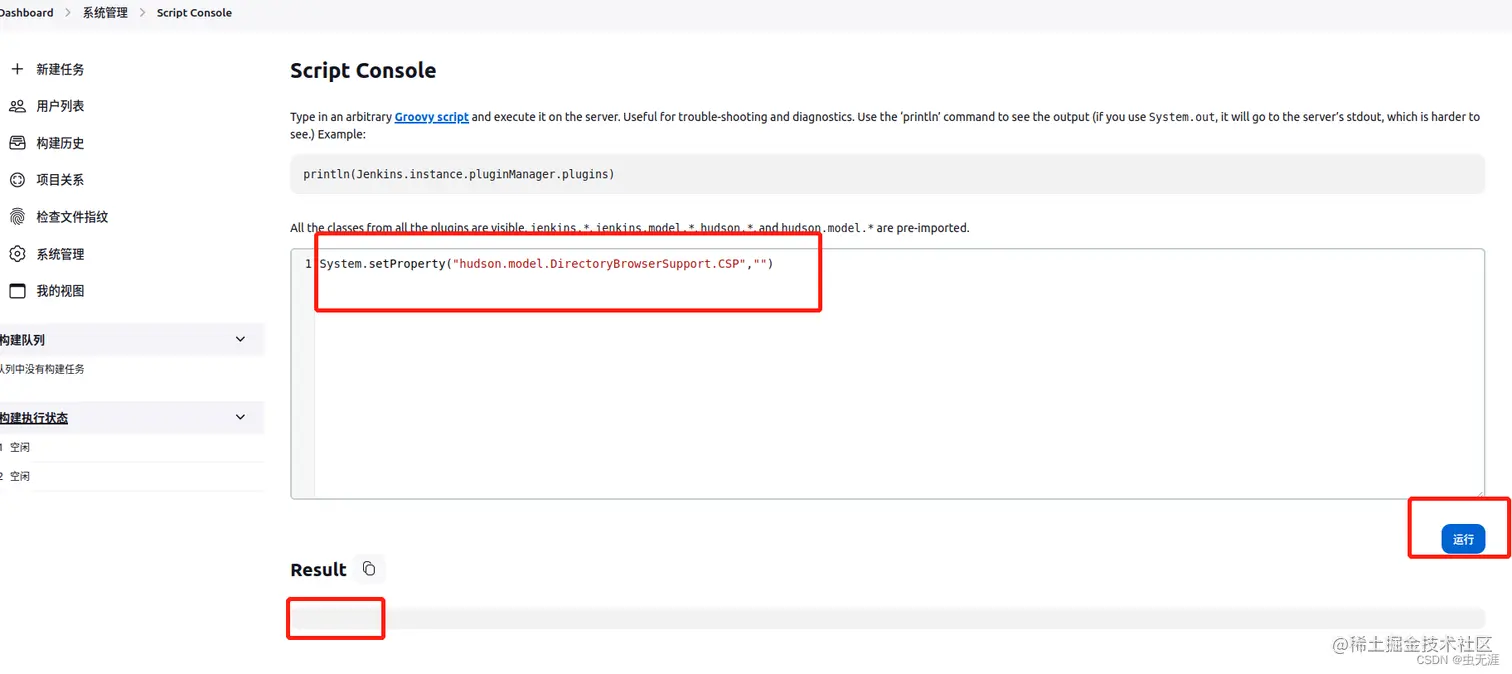Click the line number 1 gutter

click(308, 264)
